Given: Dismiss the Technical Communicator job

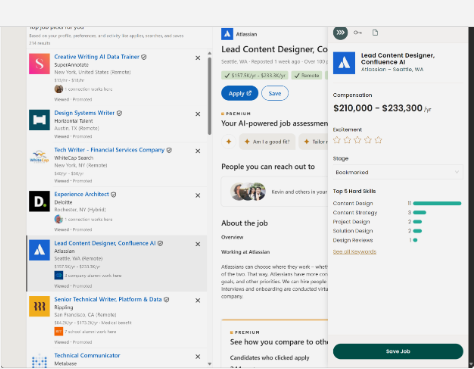Looking at the screenshot, I should tap(198, 357).
